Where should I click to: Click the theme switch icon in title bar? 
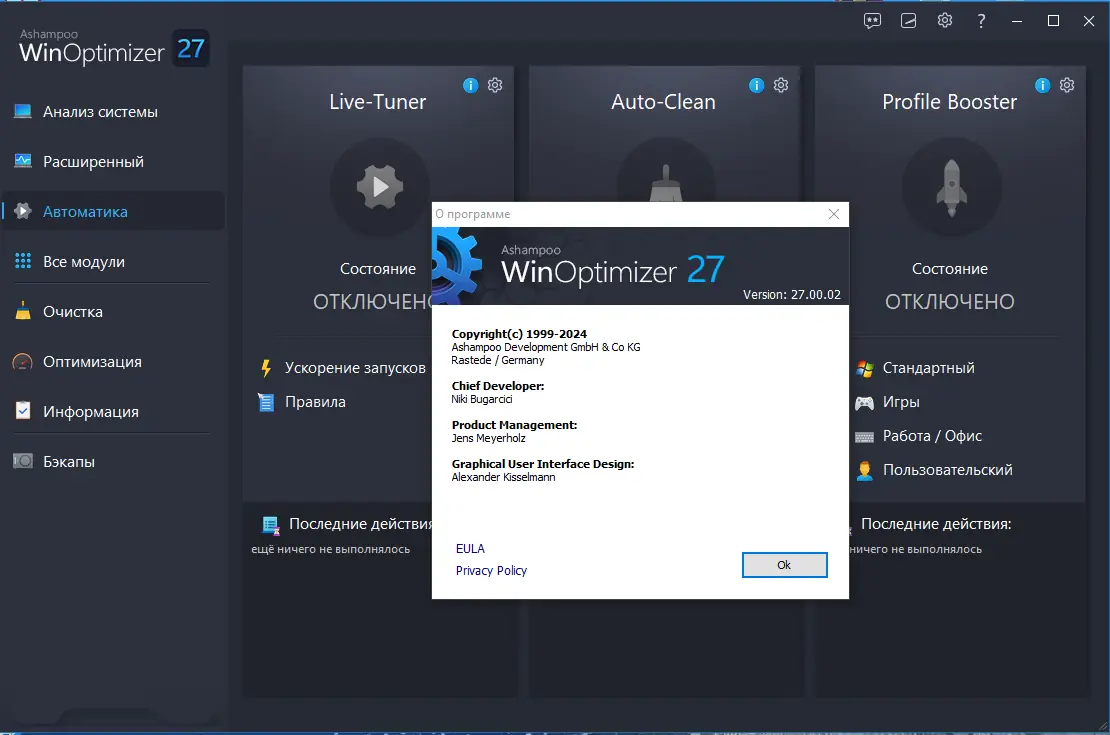[x=908, y=21]
